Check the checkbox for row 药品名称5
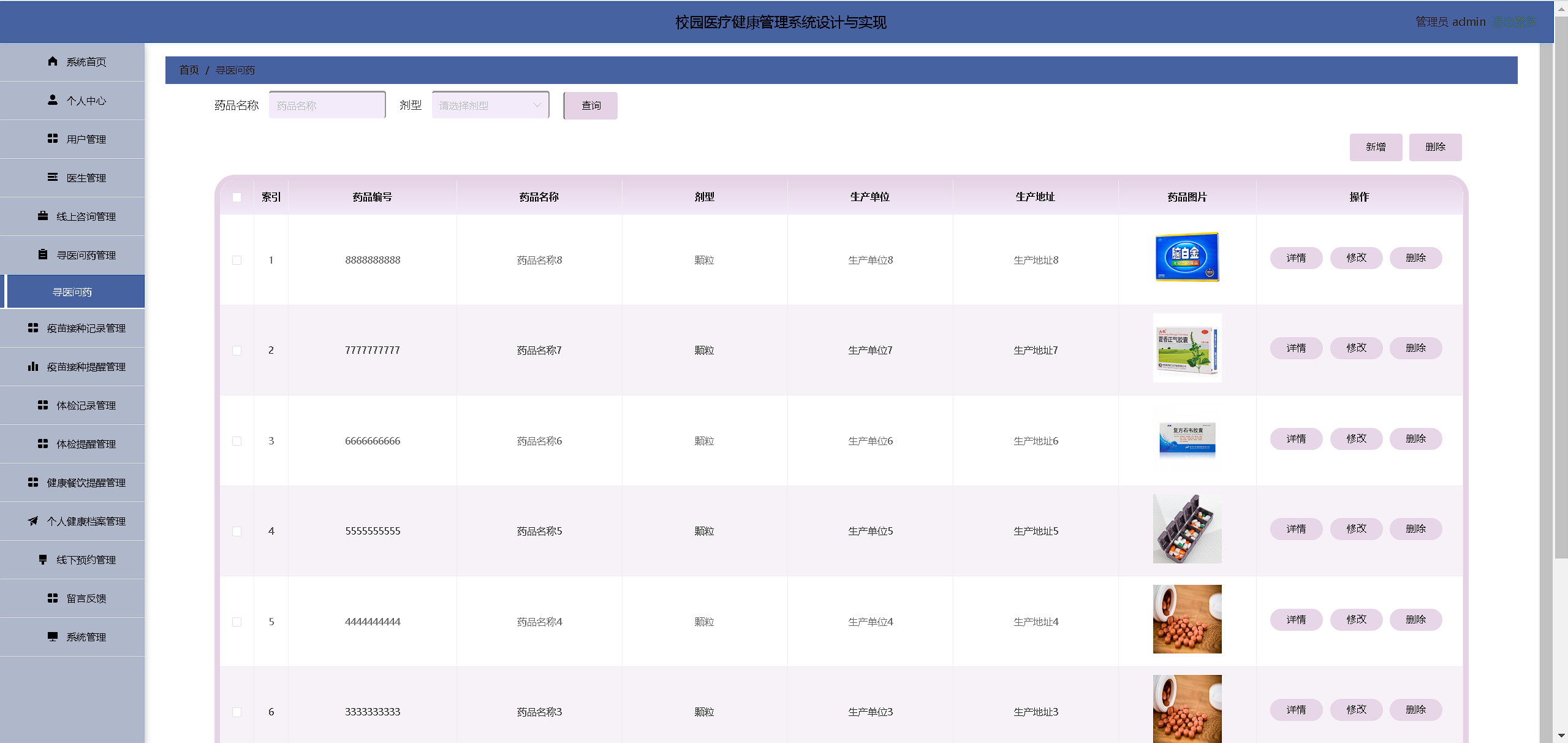Image resolution: width=1568 pixels, height=743 pixels. coord(237,532)
